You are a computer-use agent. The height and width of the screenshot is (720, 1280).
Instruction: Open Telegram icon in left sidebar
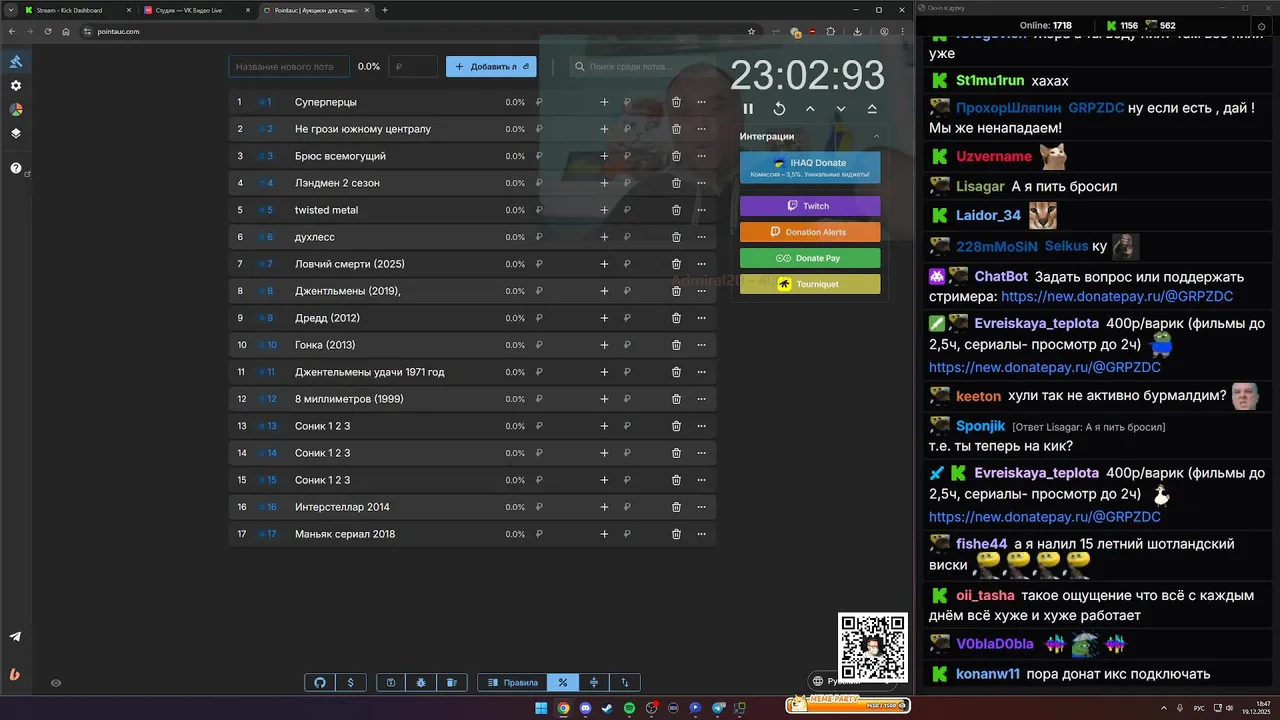pos(15,637)
